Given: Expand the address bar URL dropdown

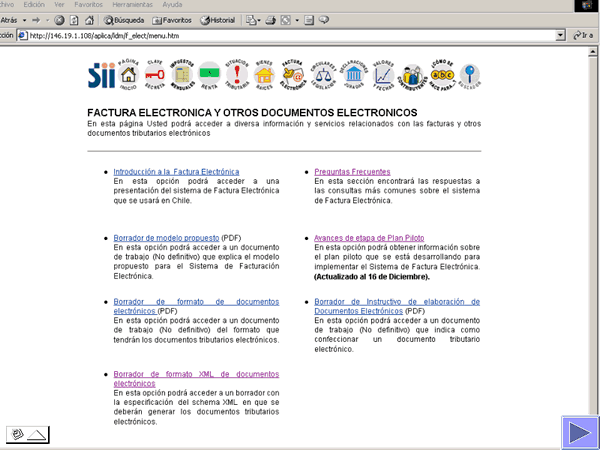Looking at the screenshot, I should [x=561, y=35].
